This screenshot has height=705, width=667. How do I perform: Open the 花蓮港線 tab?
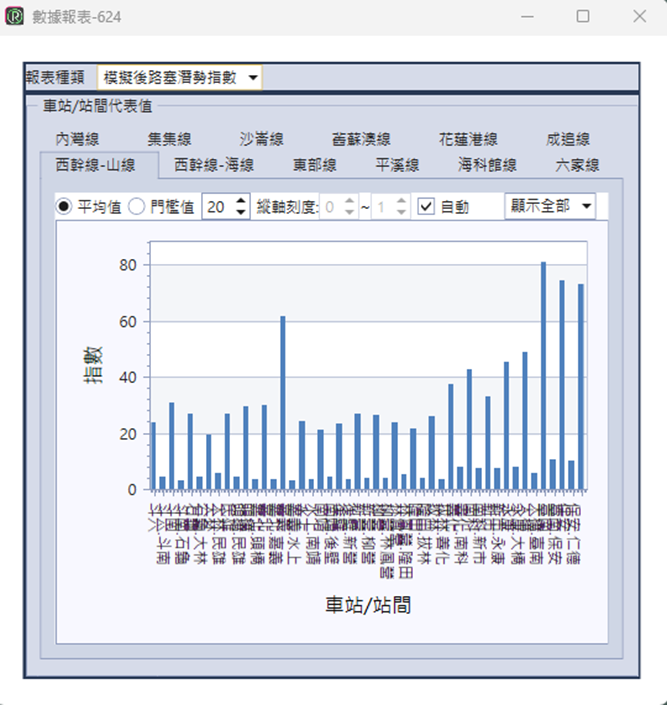(x=468, y=139)
